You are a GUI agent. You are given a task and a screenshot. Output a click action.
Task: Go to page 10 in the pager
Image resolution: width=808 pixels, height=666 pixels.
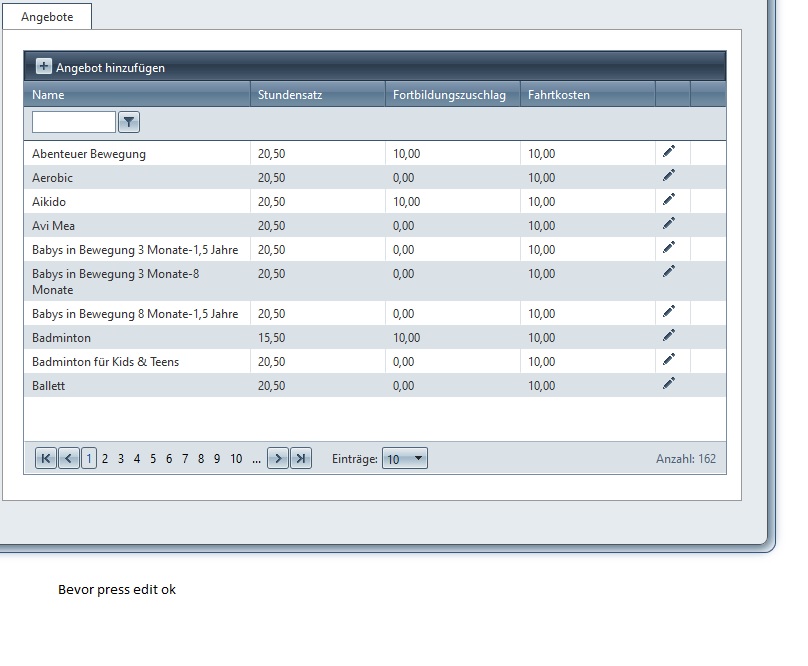(236, 458)
